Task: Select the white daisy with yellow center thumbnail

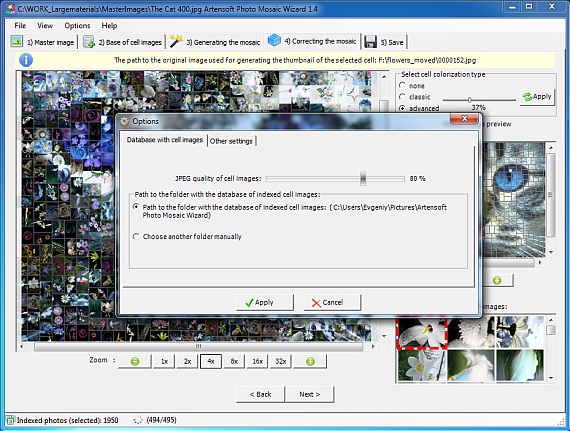Action: (422, 365)
